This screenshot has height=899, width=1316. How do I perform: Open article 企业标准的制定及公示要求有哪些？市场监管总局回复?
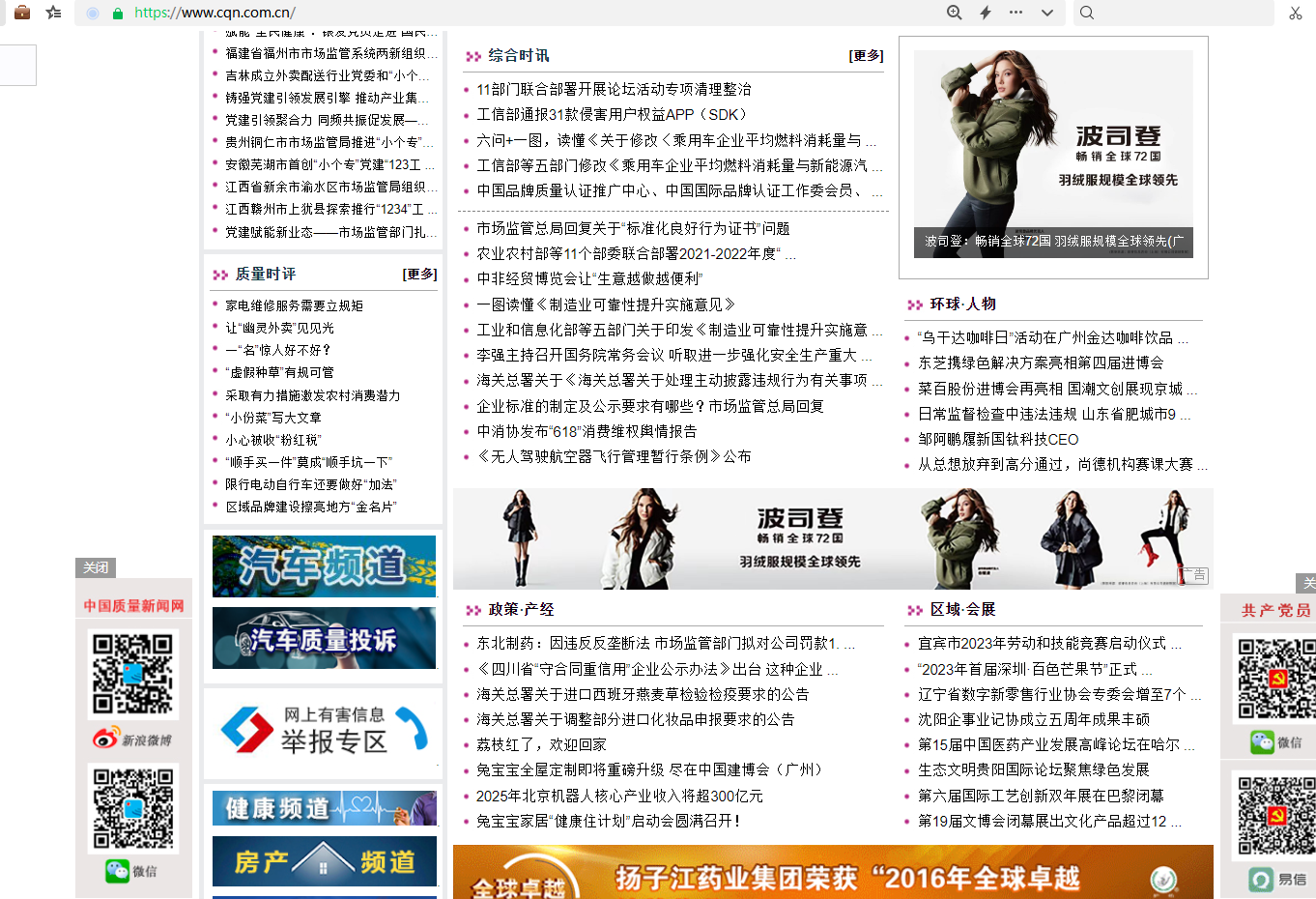649,406
